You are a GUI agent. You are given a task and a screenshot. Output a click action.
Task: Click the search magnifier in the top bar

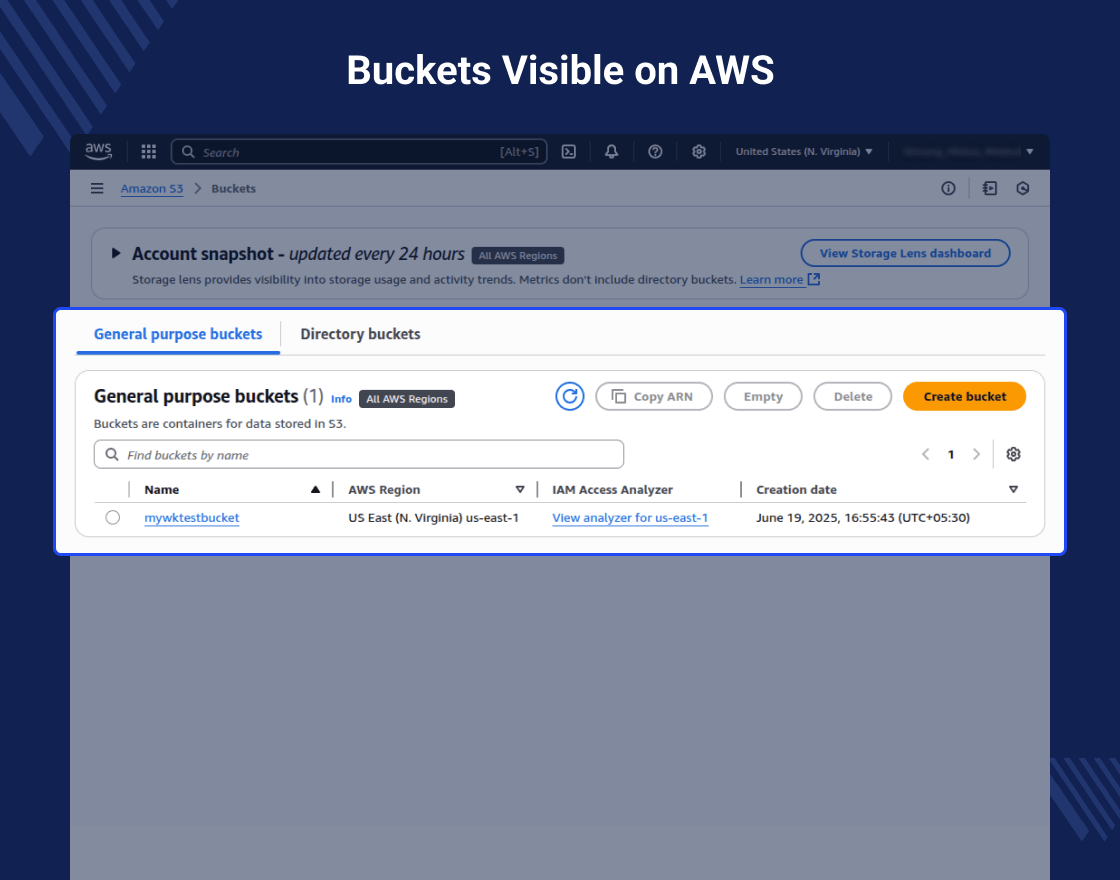coord(188,151)
